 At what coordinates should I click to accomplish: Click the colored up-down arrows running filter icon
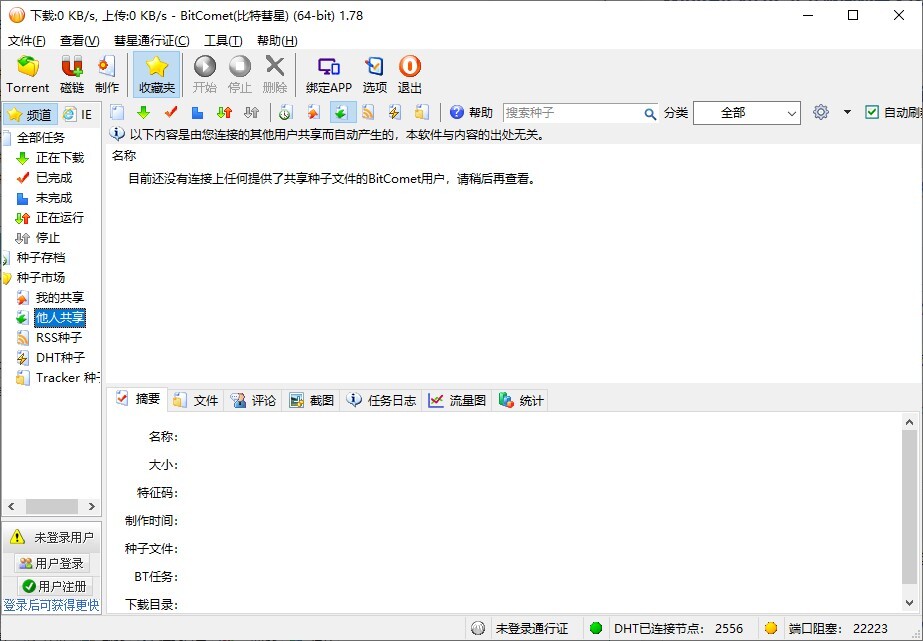click(x=224, y=112)
